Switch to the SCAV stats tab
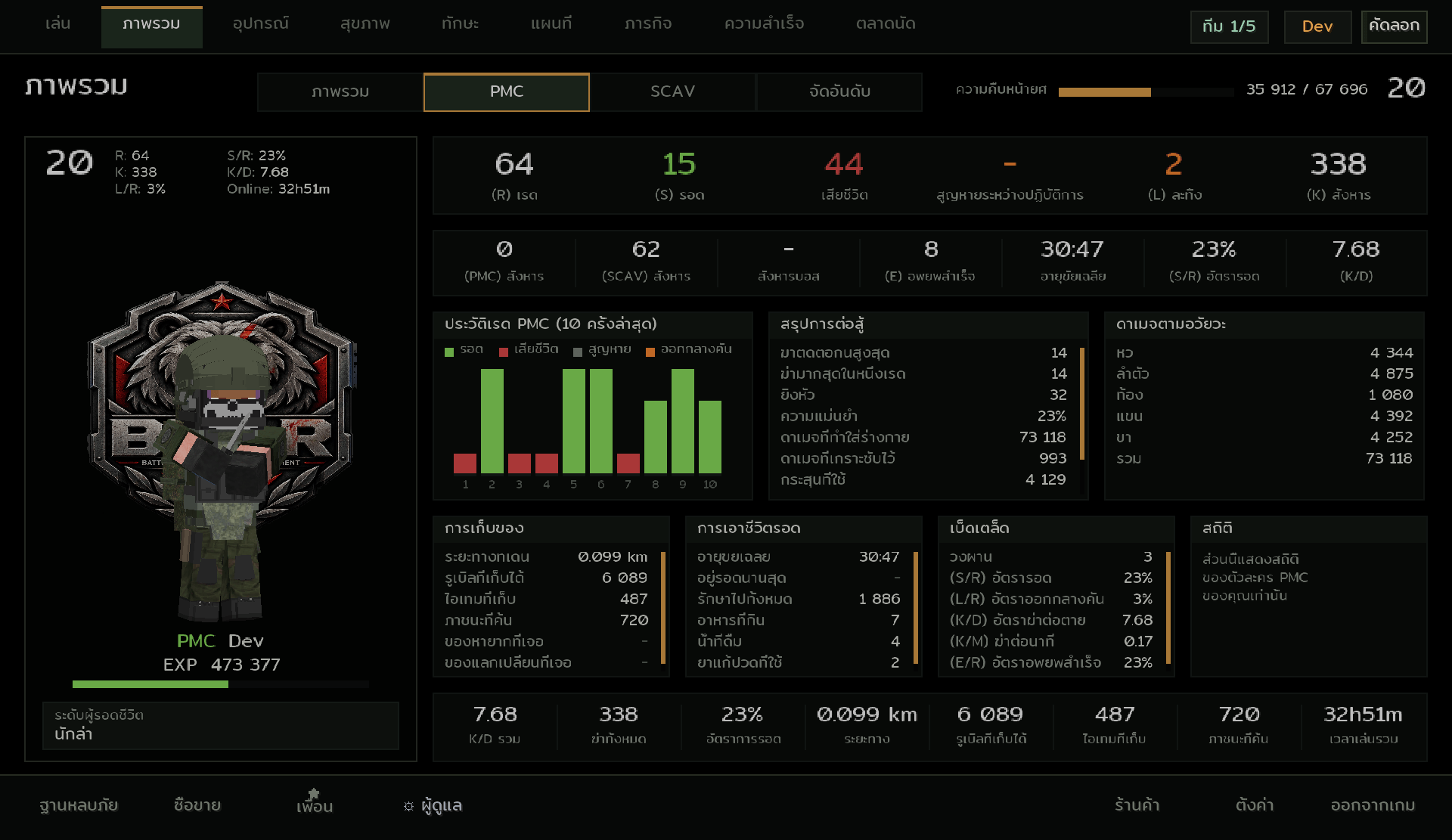1452x840 pixels. click(672, 91)
